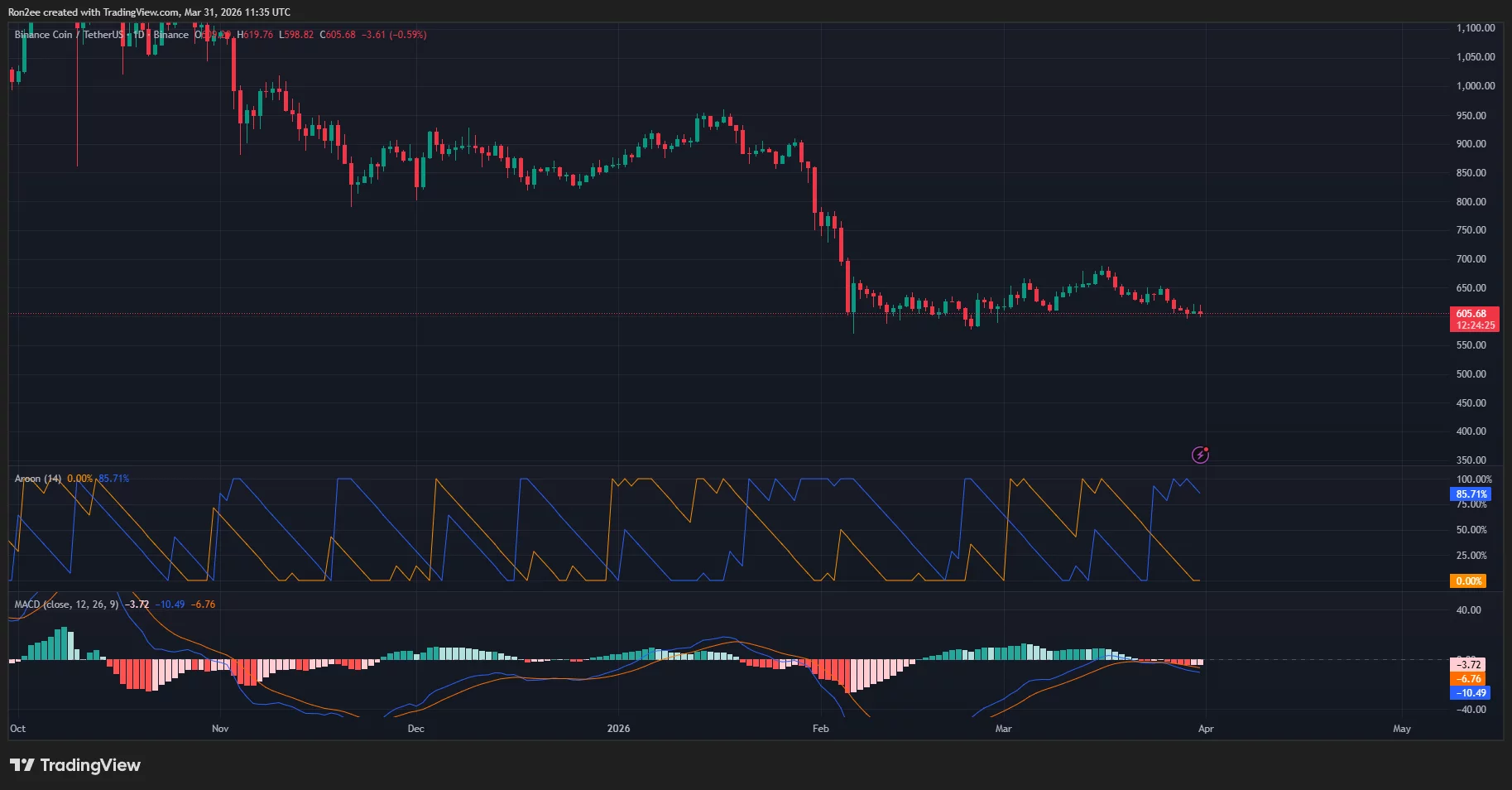Click the lightning-bolt instant trading icon on the chart
Image resolution: width=1512 pixels, height=790 pixels.
point(1200,454)
